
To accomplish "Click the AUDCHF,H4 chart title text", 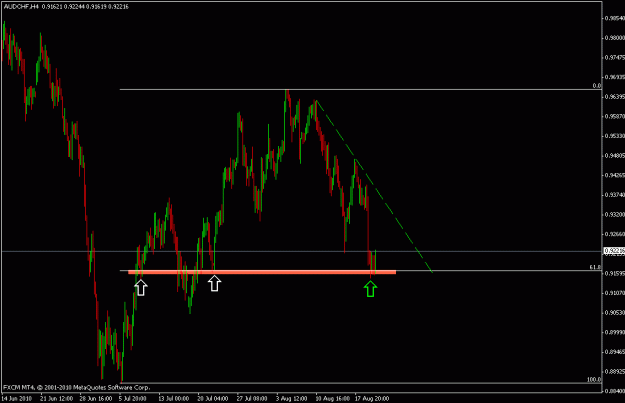I will click(21, 6).
